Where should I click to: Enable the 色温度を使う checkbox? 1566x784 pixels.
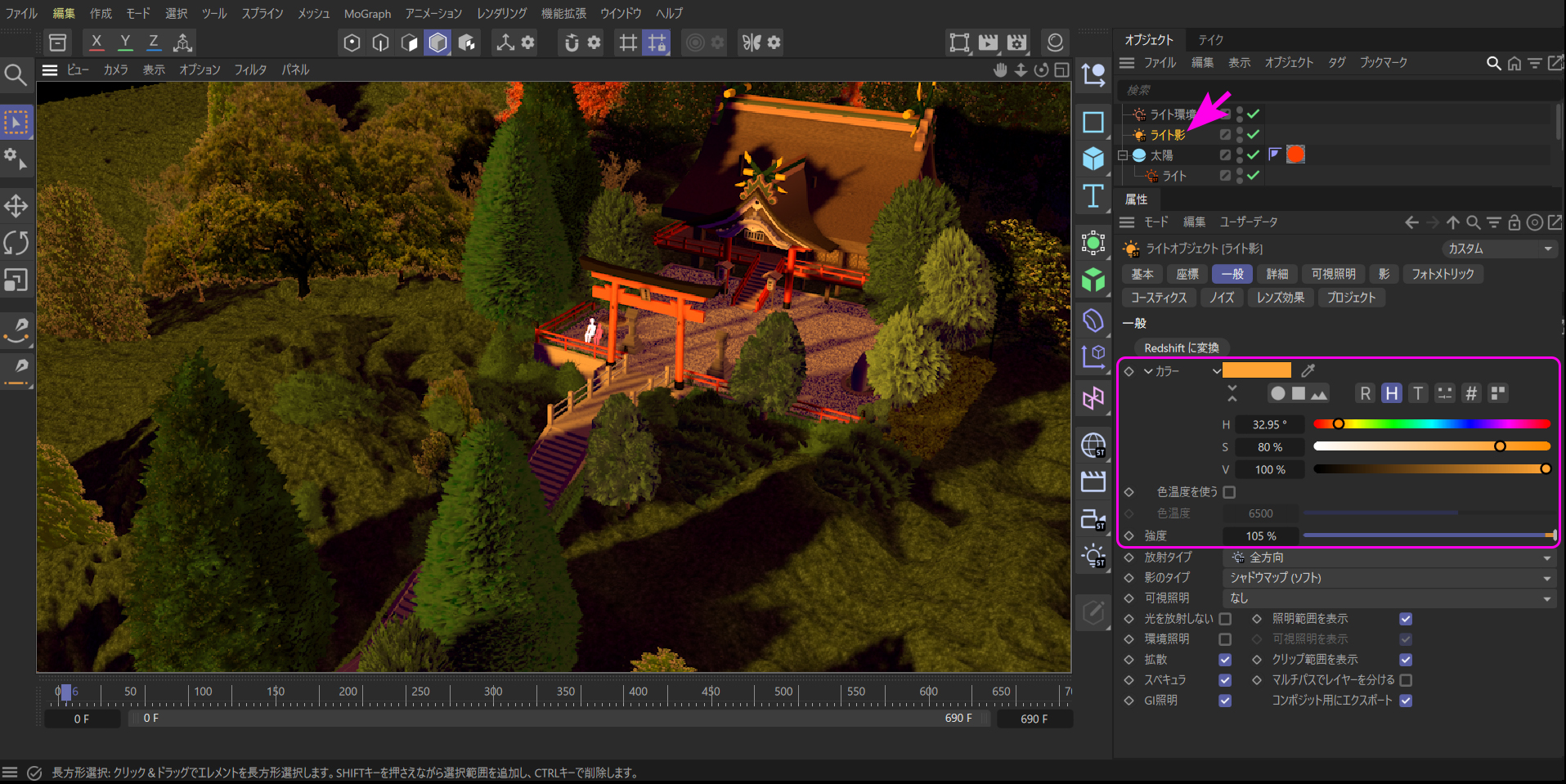(x=1229, y=492)
